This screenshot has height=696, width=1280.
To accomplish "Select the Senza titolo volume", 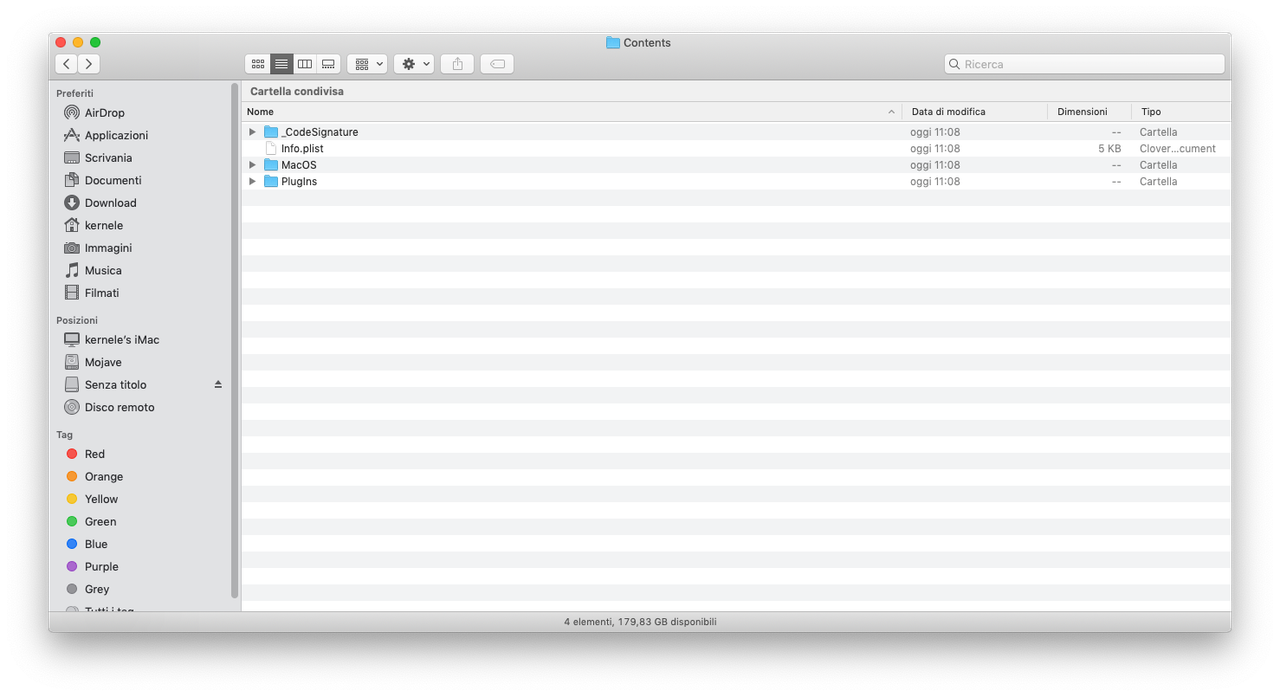I will click(115, 385).
